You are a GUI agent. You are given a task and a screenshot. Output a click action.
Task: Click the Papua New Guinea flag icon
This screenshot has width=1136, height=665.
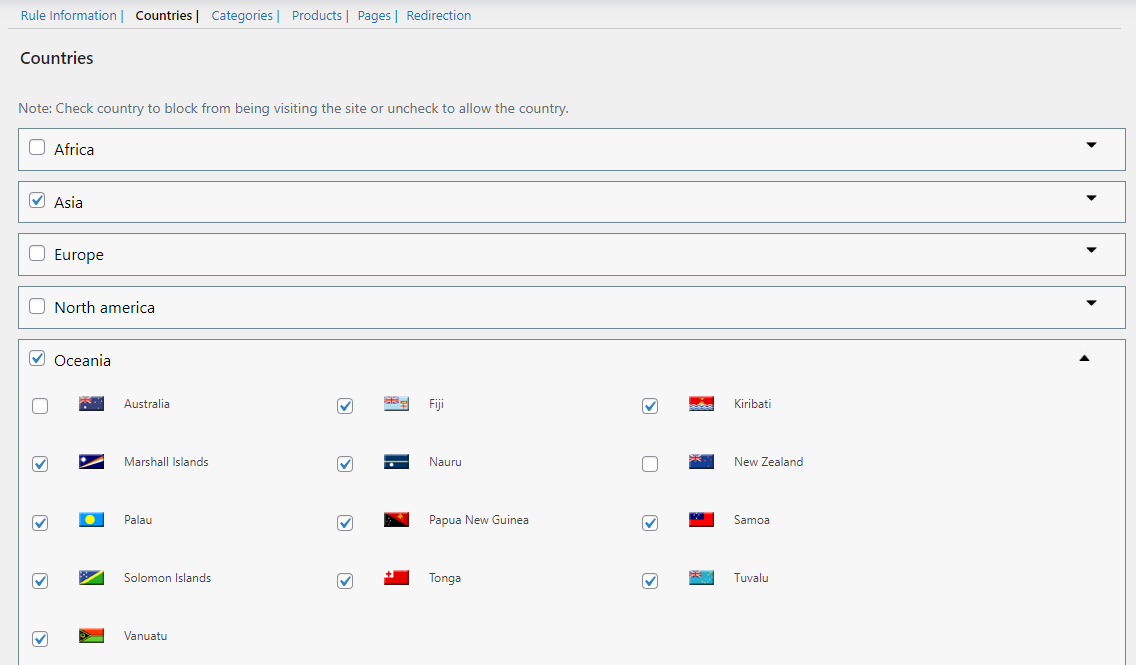pyautogui.click(x=396, y=519)
